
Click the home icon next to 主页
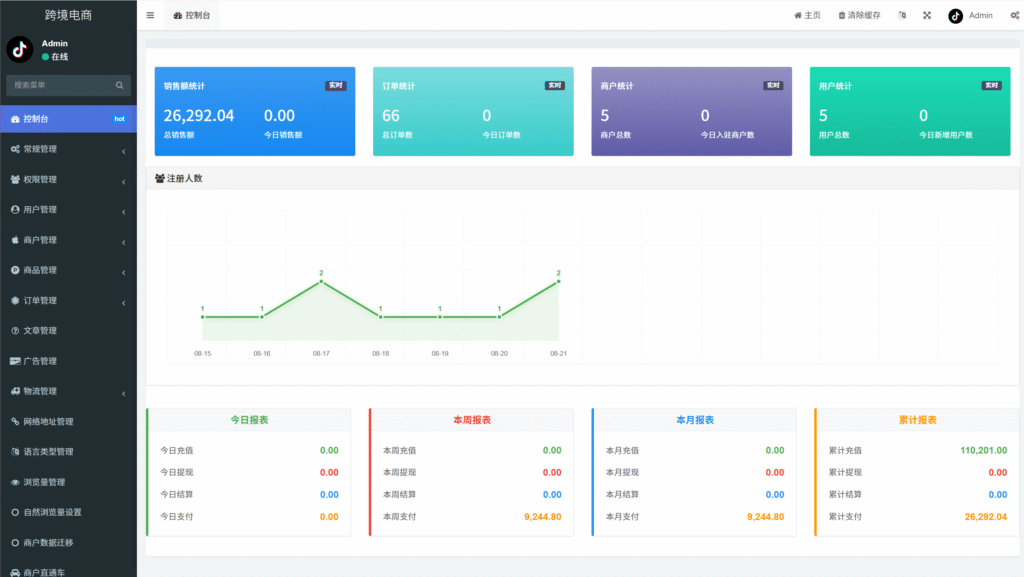798,16
